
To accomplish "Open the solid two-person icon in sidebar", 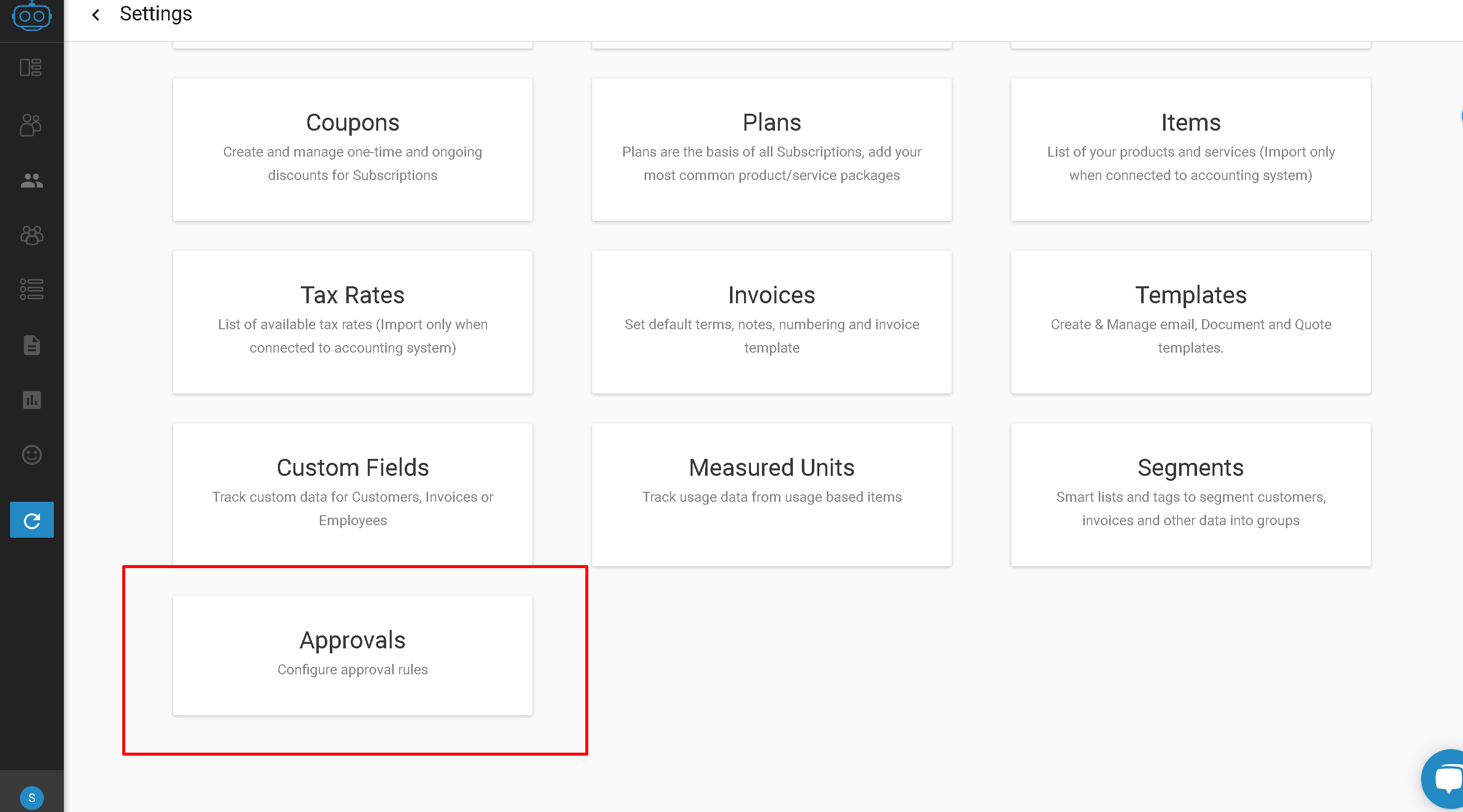I will point(32,181).
